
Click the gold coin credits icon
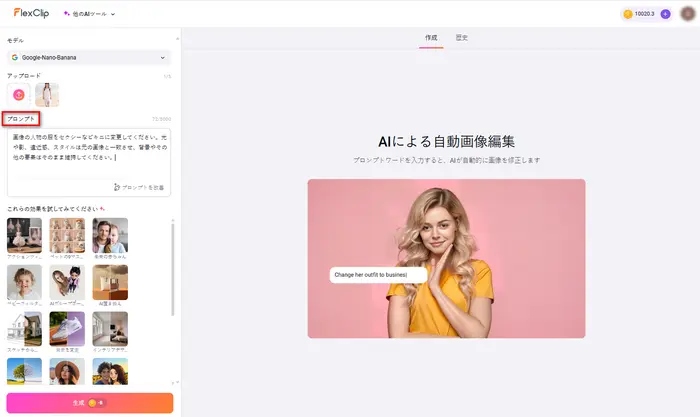click(x=628, y=14)
